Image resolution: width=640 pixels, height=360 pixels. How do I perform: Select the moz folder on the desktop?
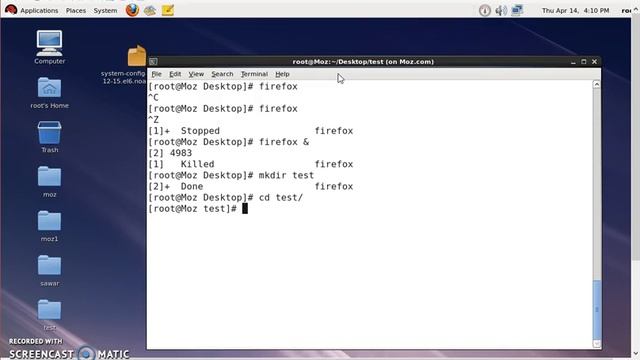(x=49, y=182)
